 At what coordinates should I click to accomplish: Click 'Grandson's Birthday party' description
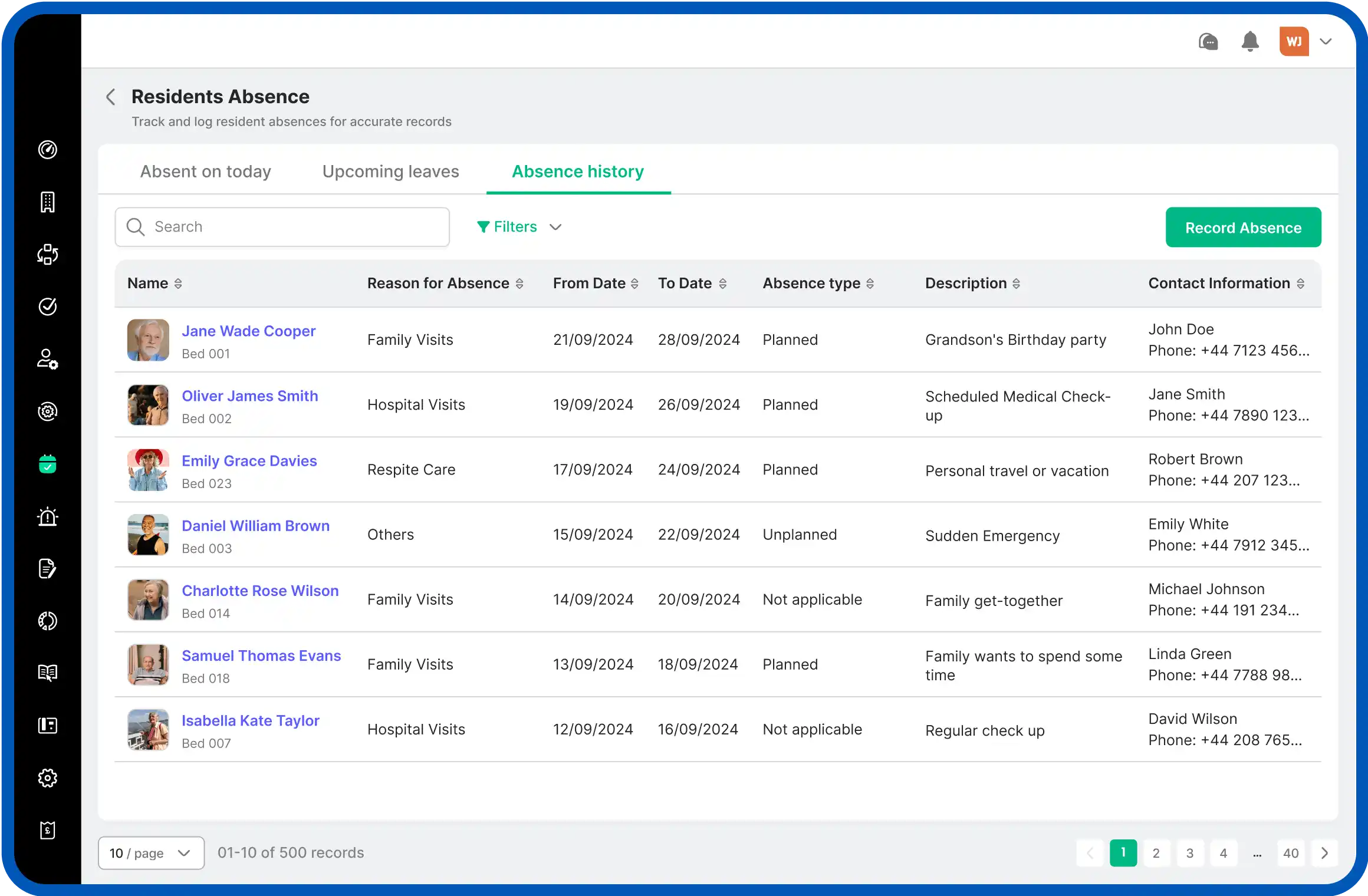[x=1015, y=340]
